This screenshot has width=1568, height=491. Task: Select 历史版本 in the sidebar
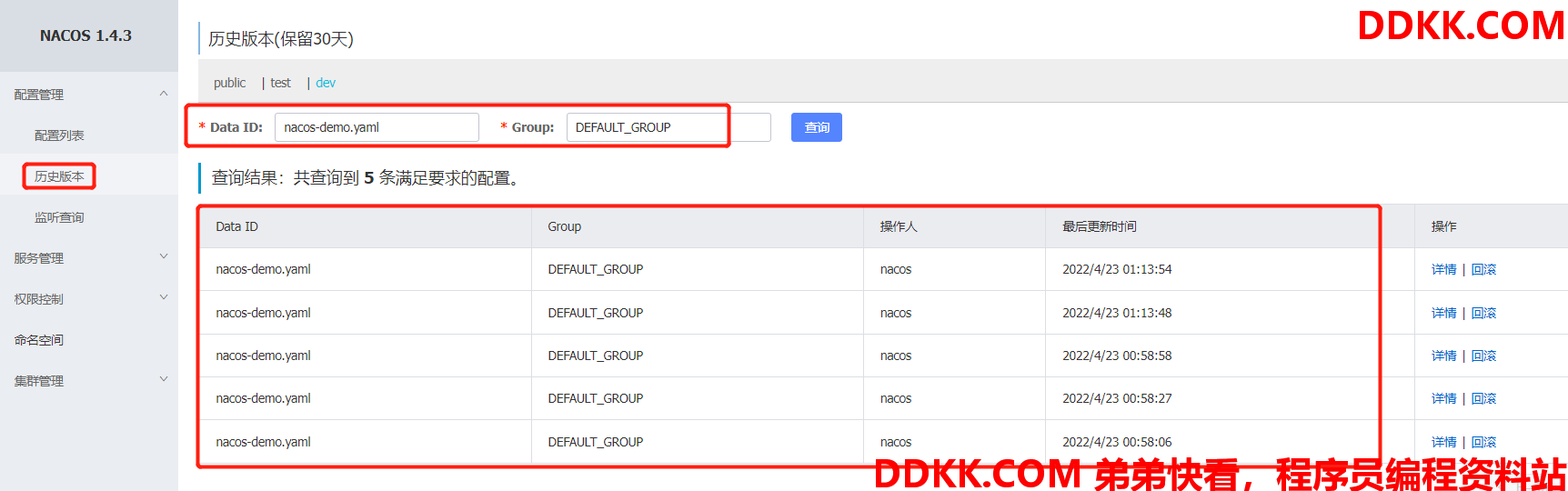tap(59, 176)
